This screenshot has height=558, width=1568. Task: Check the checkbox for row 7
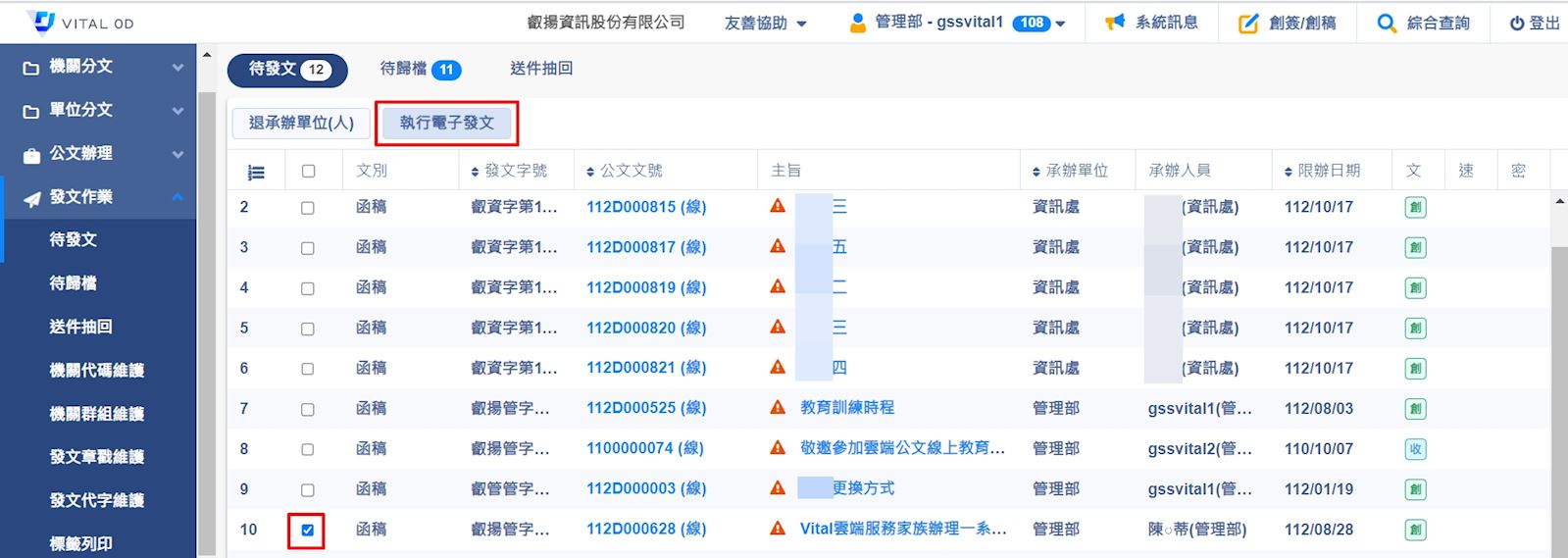[x=307, y=409]
